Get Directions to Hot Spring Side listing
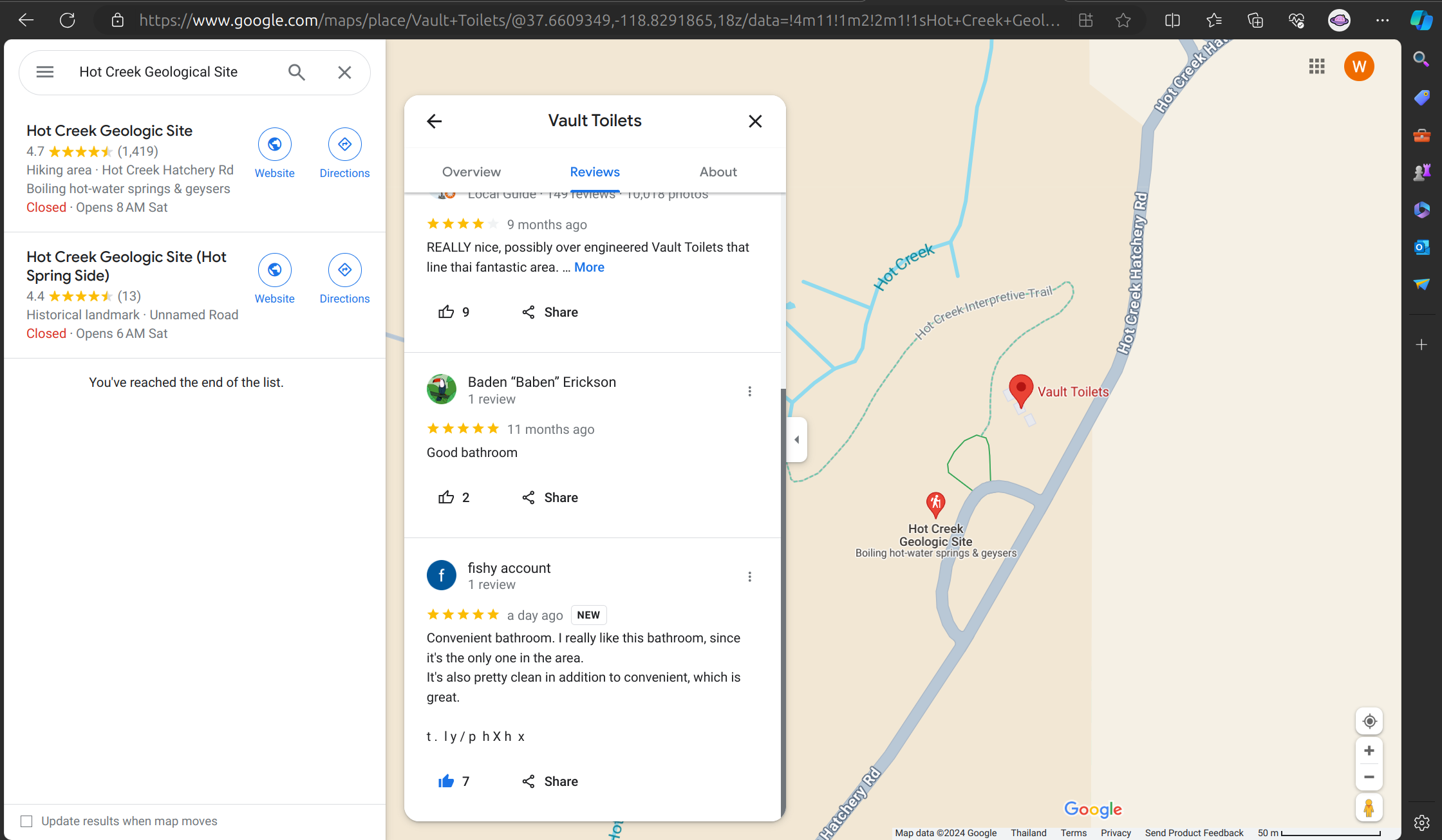This screenshot has height=840, width=1442. click(x=344, y=279)
